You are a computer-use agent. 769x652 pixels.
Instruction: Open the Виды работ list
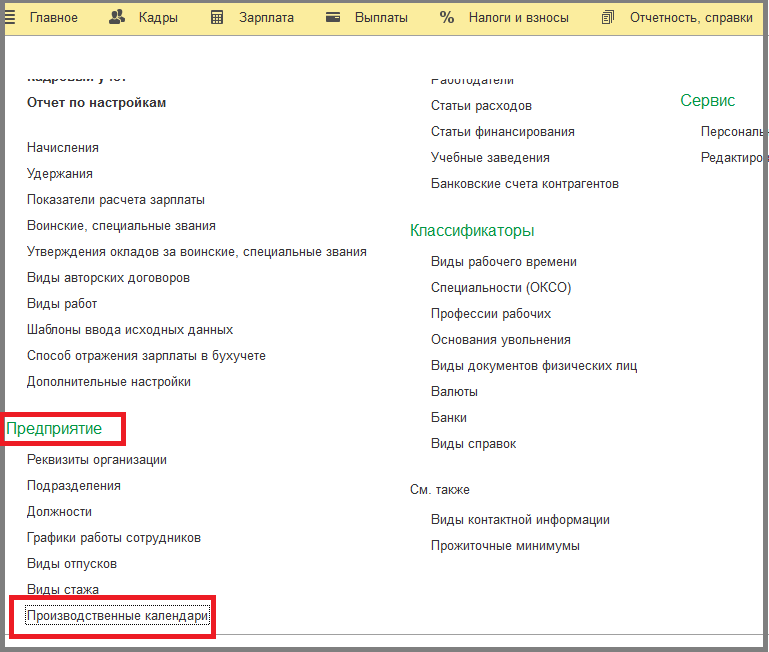(x=62, y=304)
